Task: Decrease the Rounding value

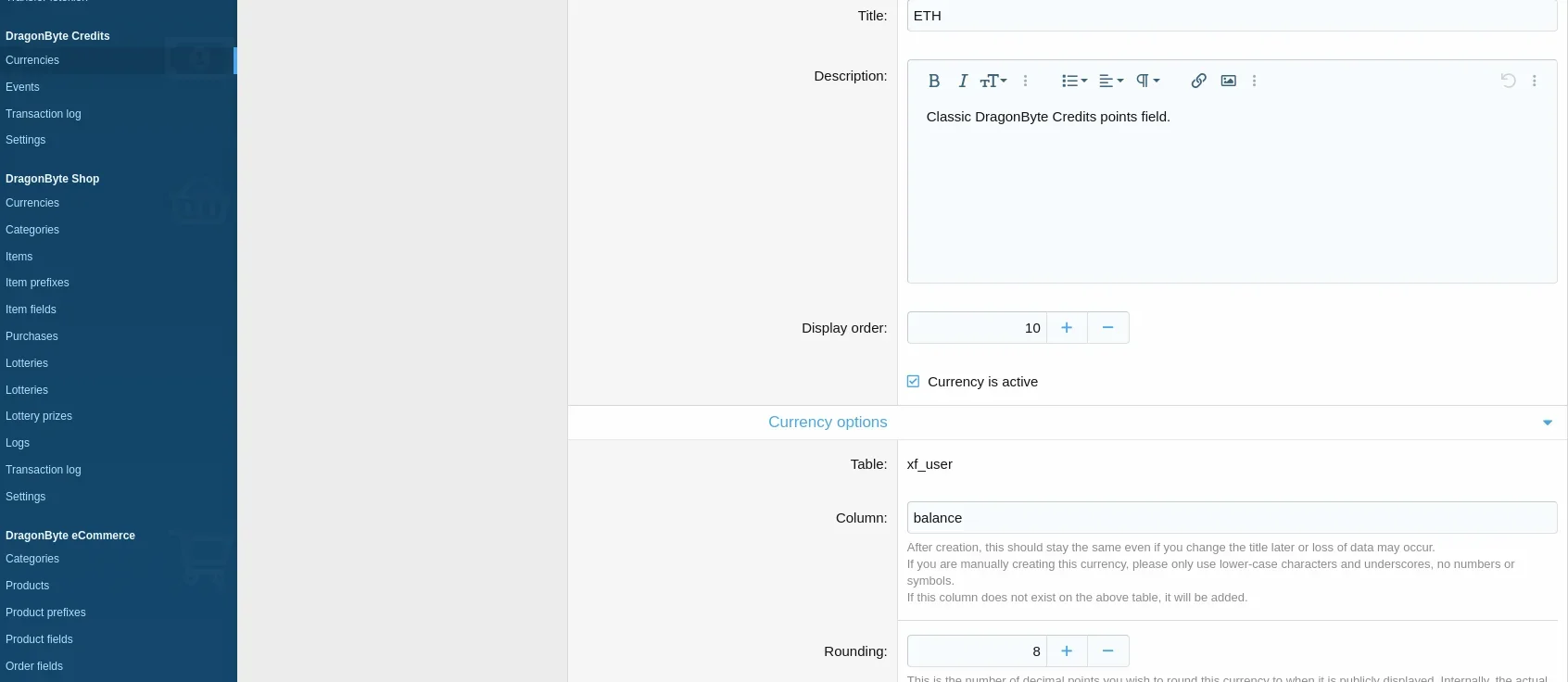Action: coord(1107,651)
